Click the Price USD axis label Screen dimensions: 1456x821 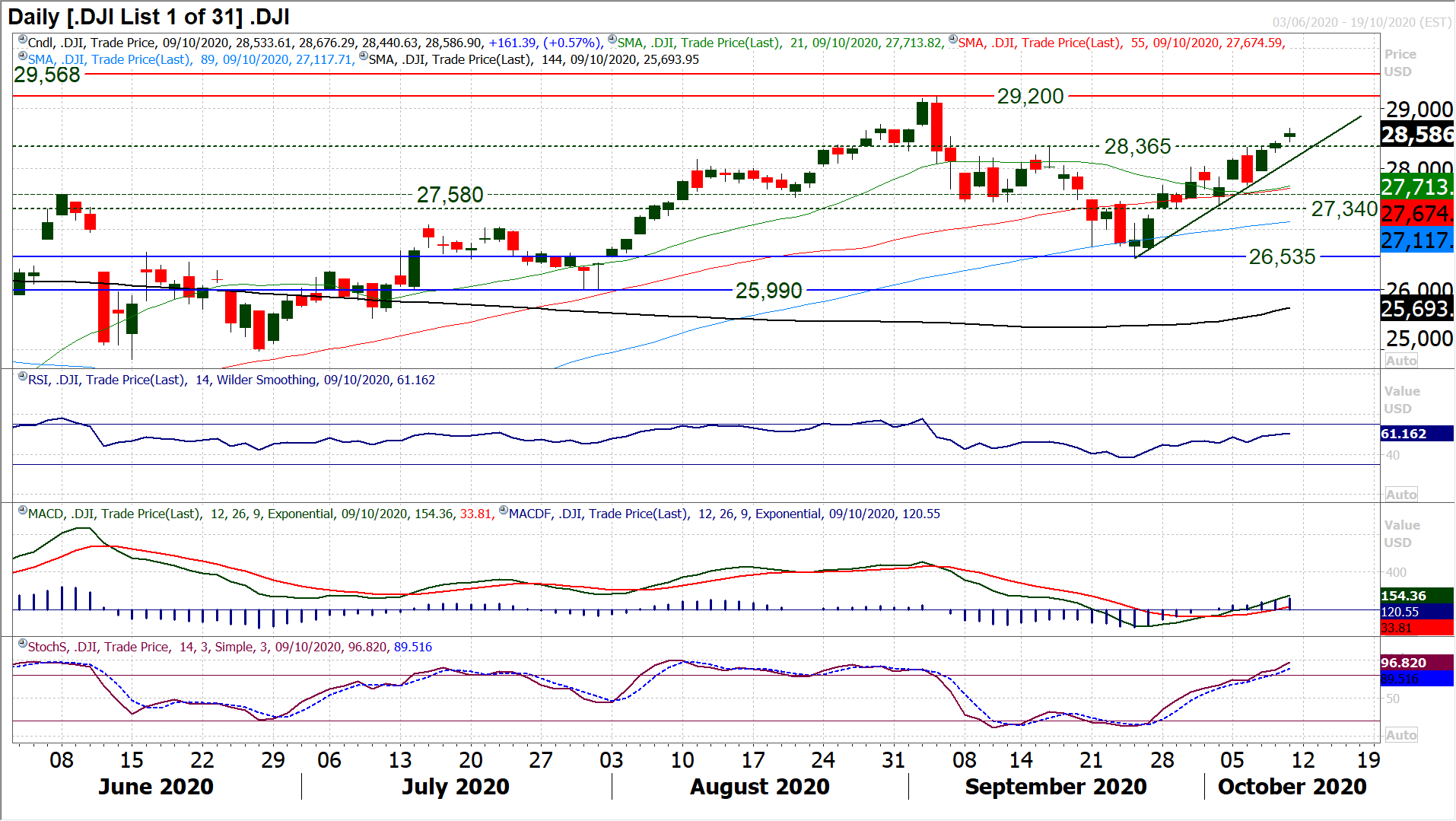pos(1400,63)
